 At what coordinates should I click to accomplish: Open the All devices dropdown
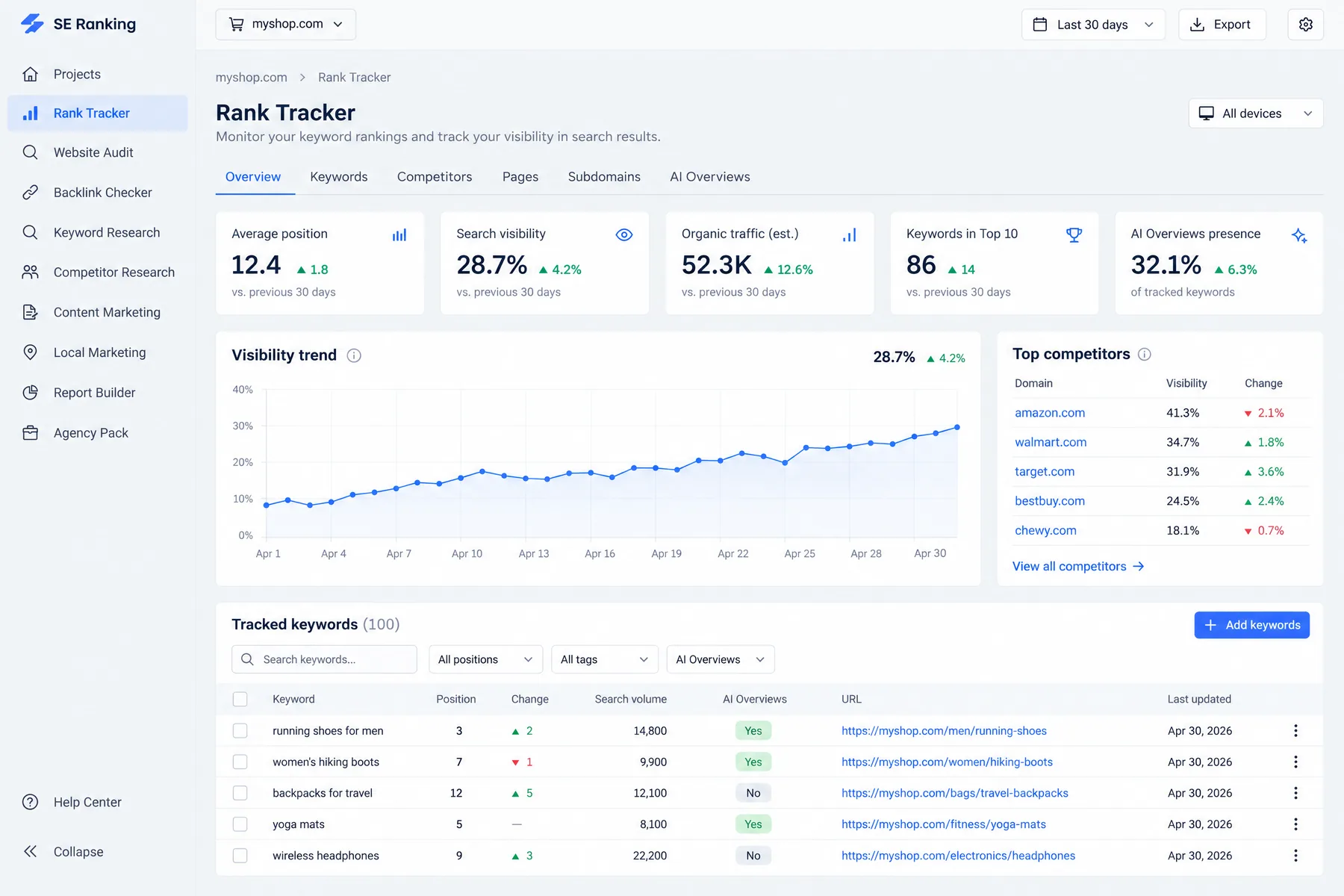click(x=1256, y=113)
